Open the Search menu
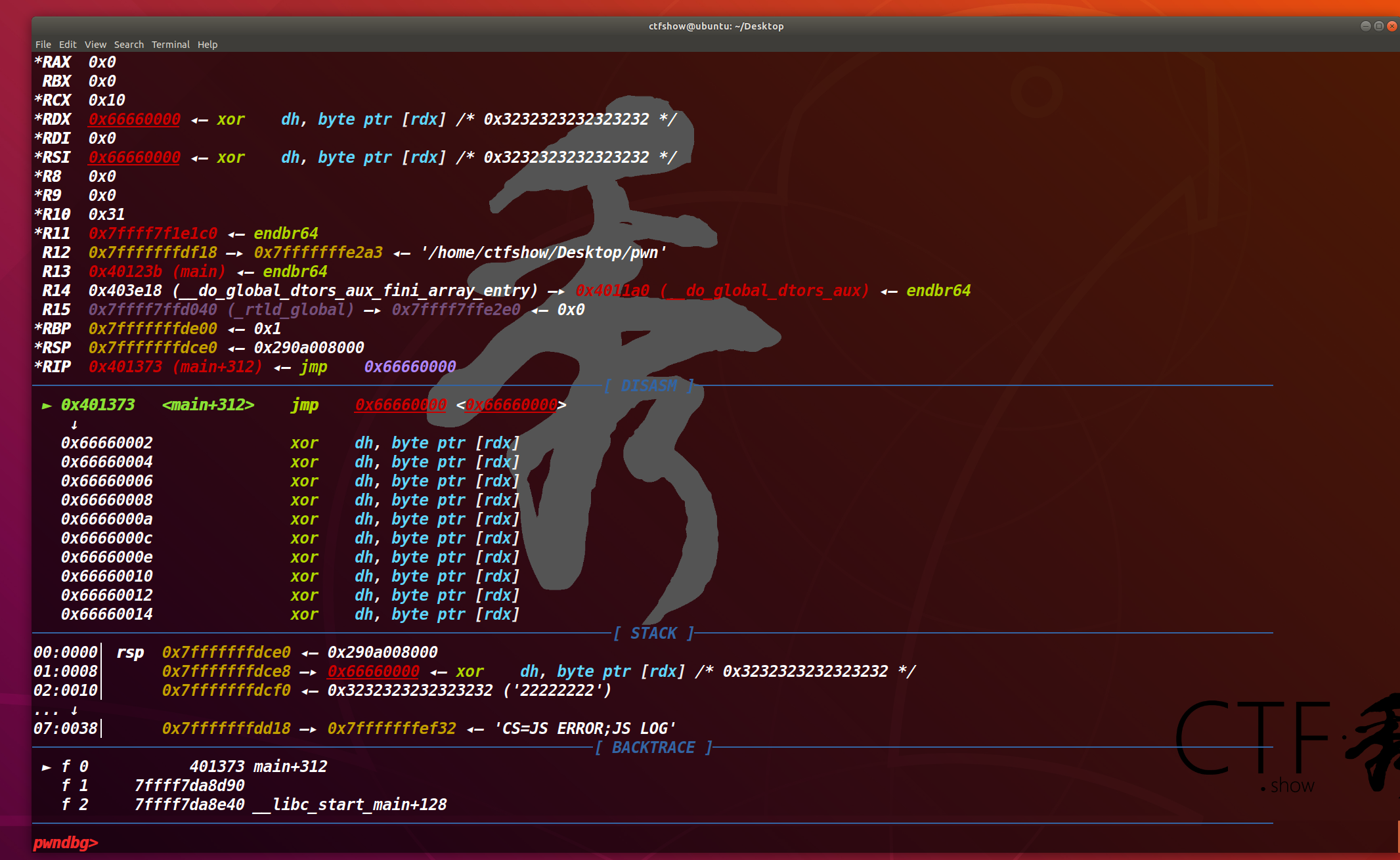This screenshot has height=860, width=1400. pos(129,44)
